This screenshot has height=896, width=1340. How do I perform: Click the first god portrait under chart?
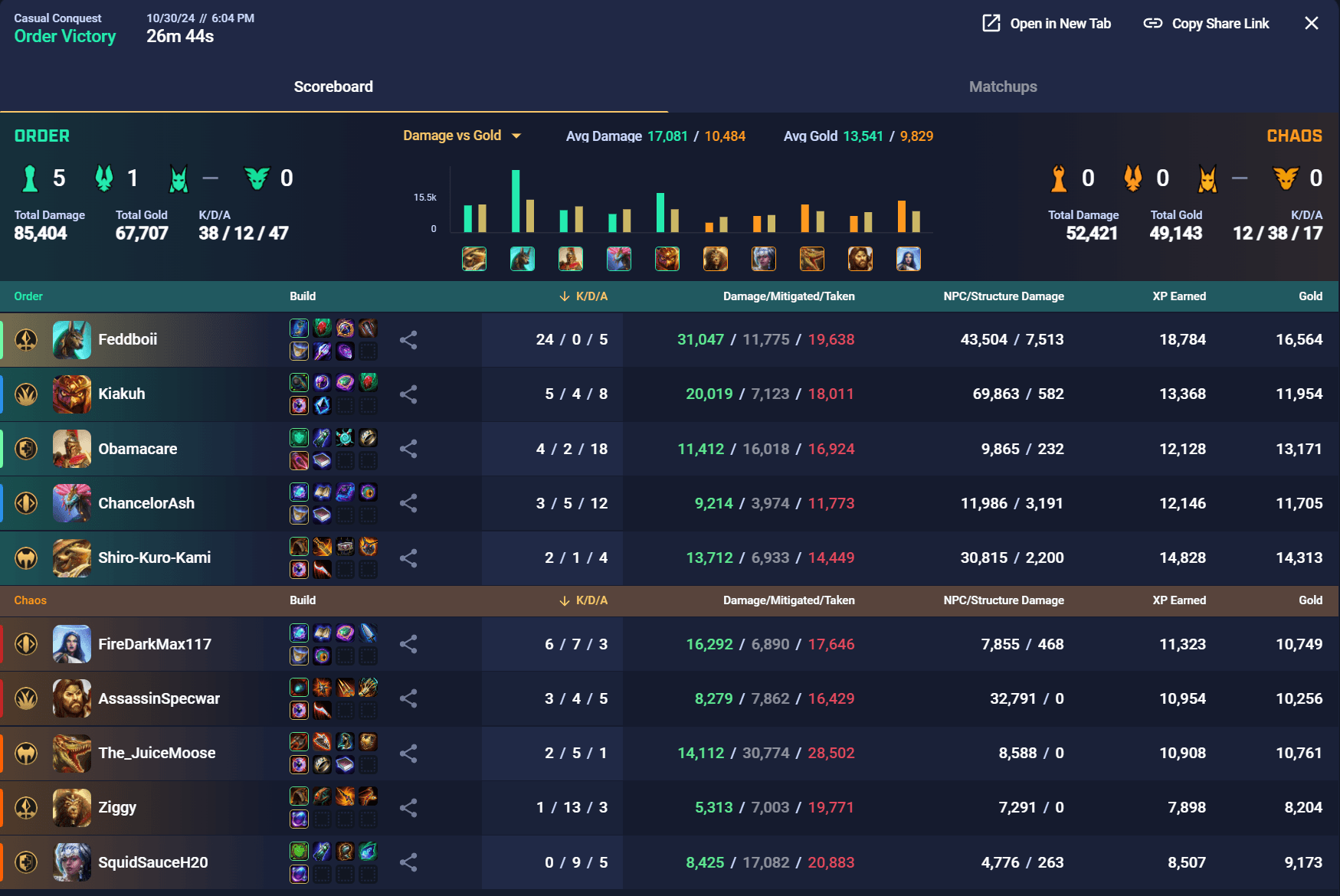[474, 259]
